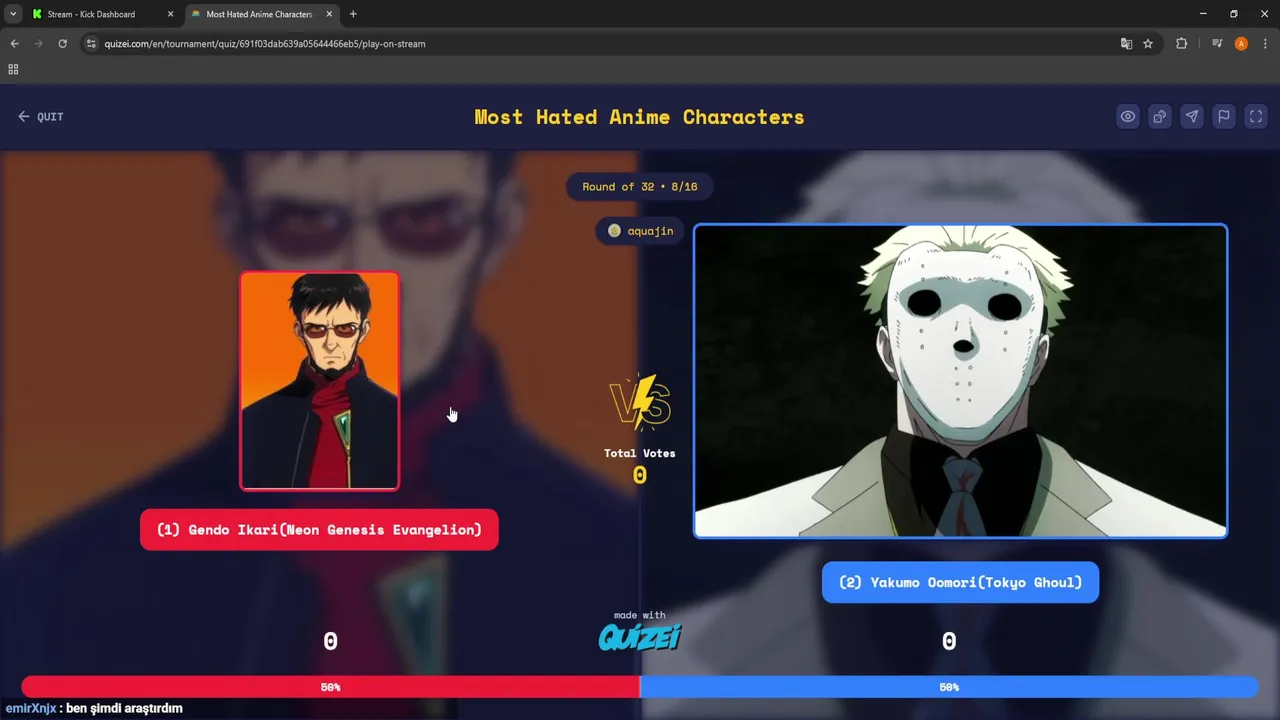Minimize the browser window
The width and height of the screenshot is (1280, 720).
pos(1203,14)
